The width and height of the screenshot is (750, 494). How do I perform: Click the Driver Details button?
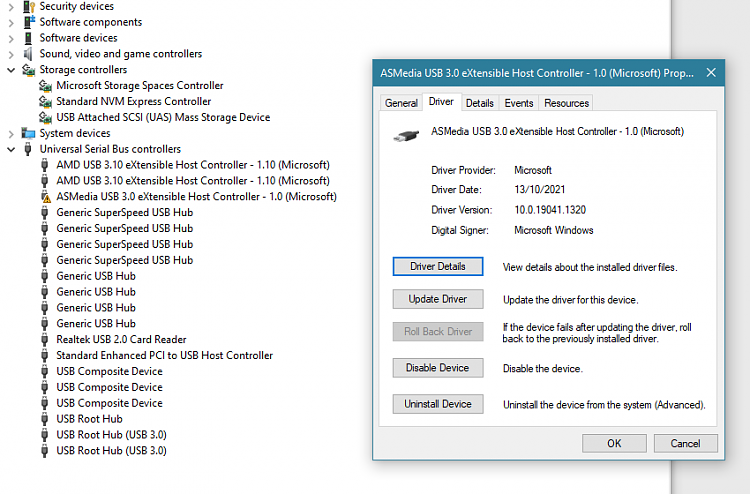[x=438, y=266]
